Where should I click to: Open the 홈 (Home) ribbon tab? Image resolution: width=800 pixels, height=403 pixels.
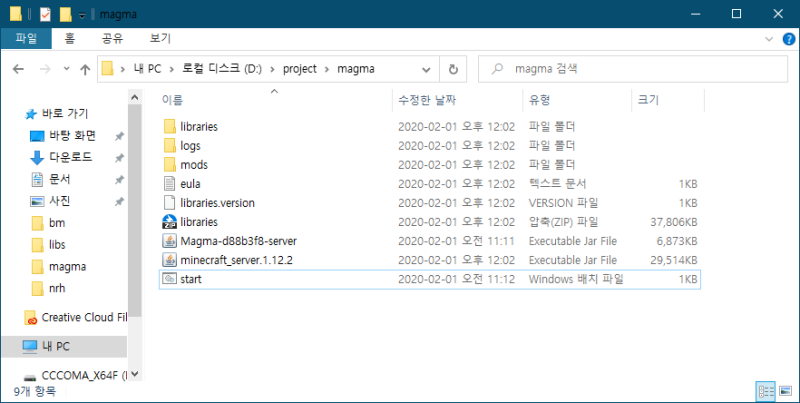(69, 38)
